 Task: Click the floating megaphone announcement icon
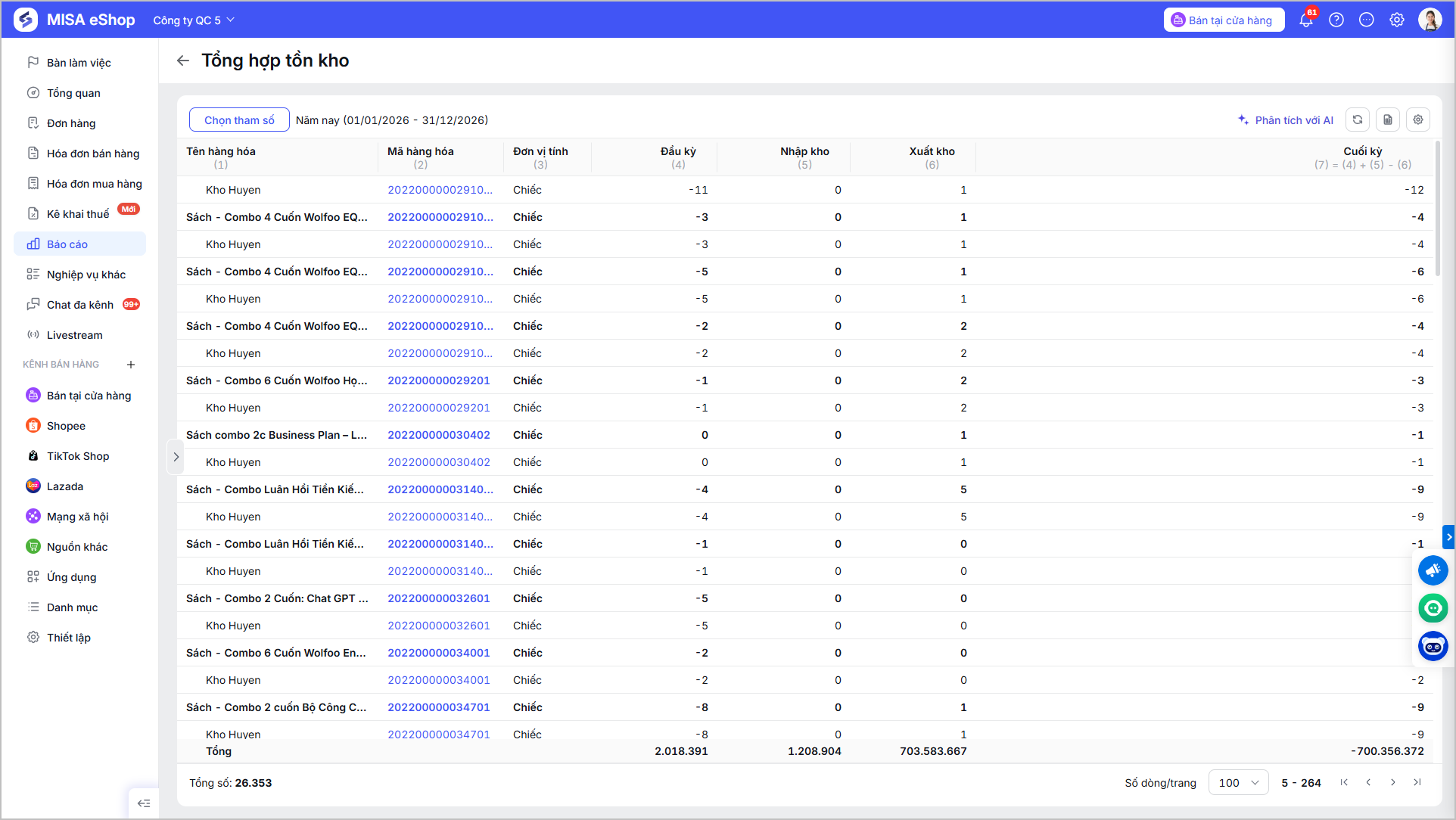click(1433, 570)
